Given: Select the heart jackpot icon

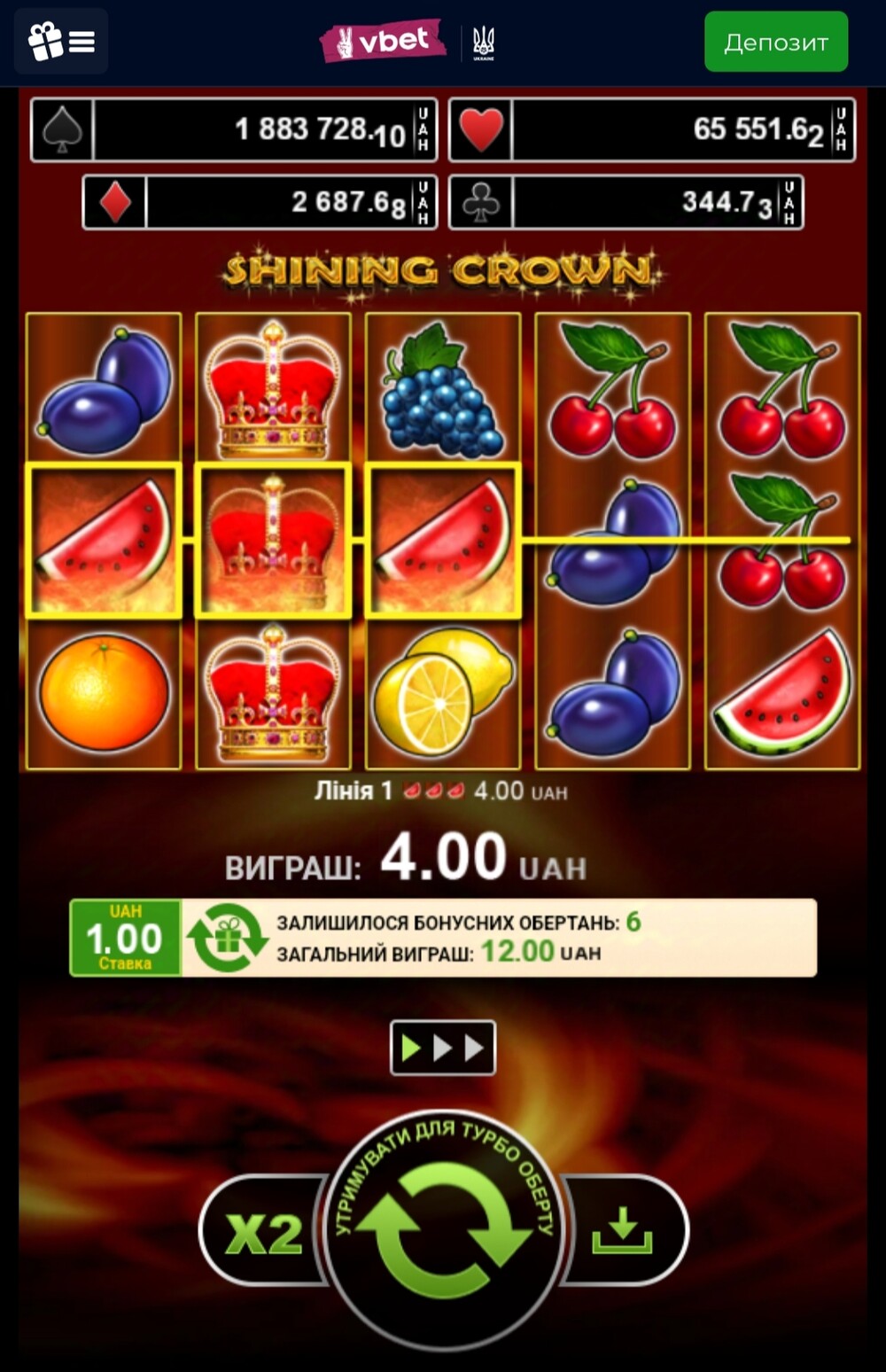Looking at the screenshot, I should point(481,129).
